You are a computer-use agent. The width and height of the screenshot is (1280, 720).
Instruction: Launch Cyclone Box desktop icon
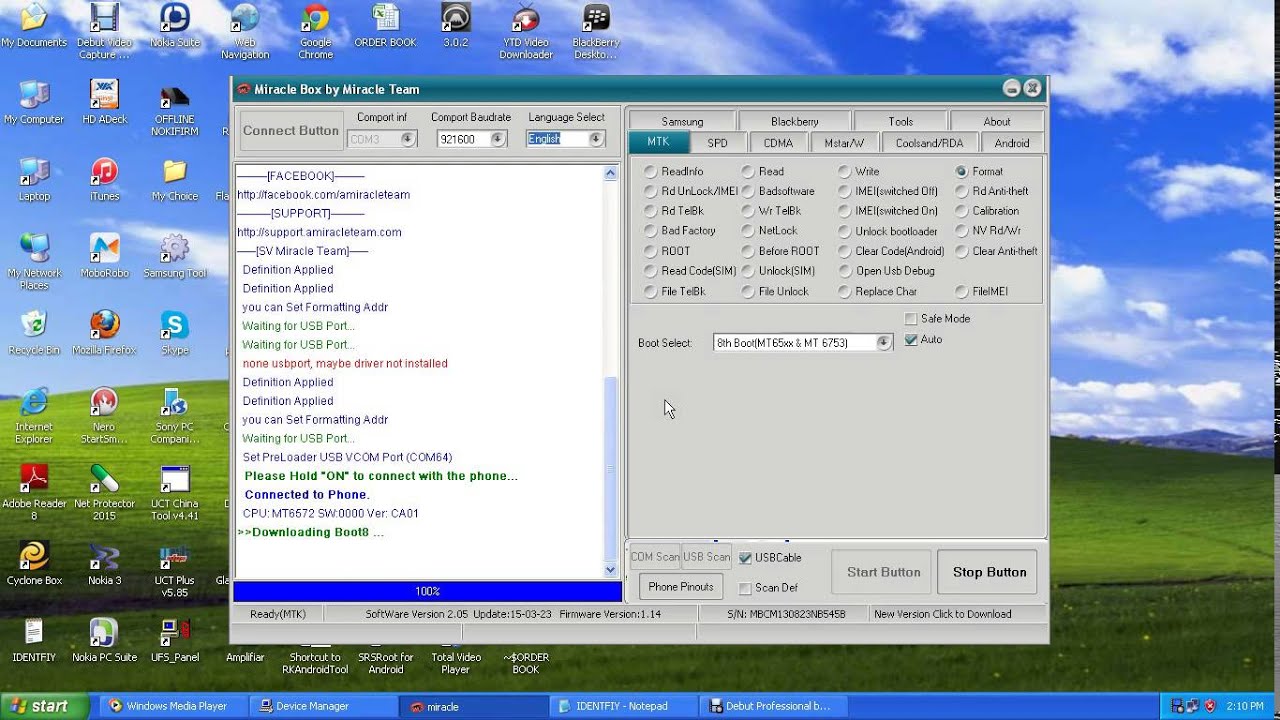click(x=34, y=564)
